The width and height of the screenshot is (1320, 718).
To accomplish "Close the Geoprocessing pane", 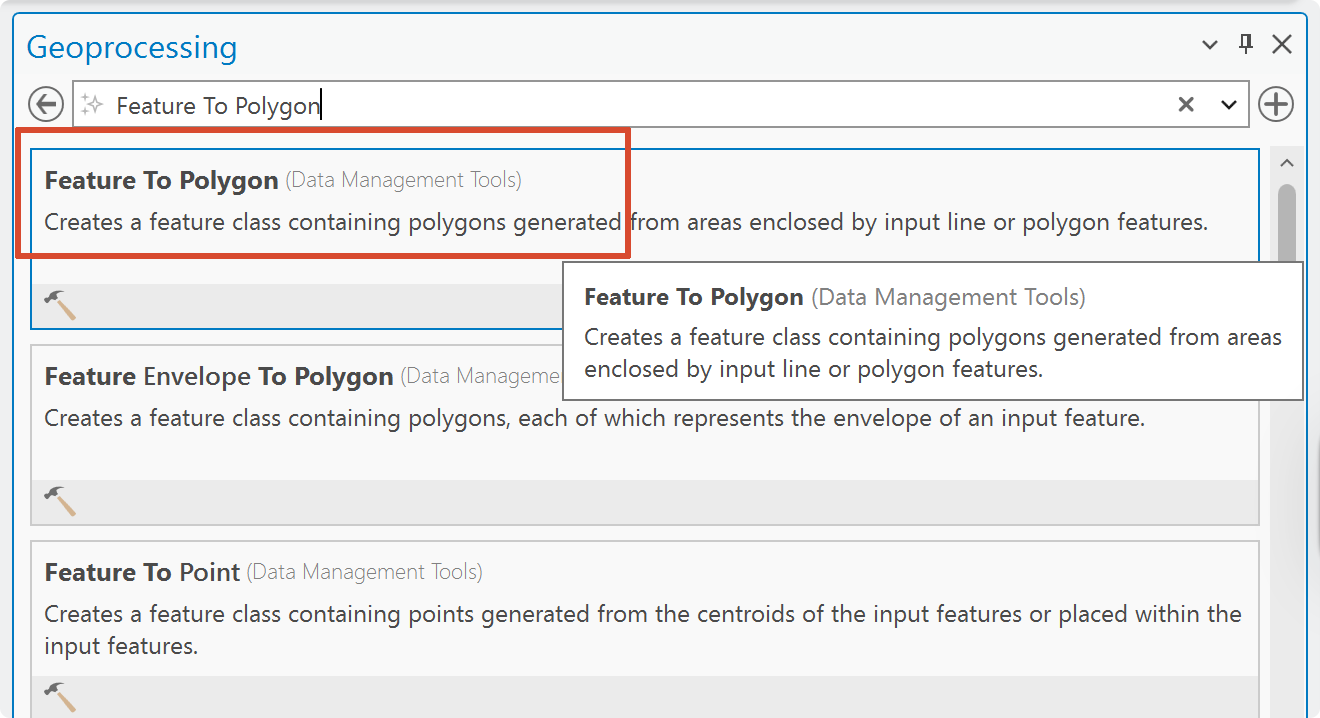I will coord(1282,44).
